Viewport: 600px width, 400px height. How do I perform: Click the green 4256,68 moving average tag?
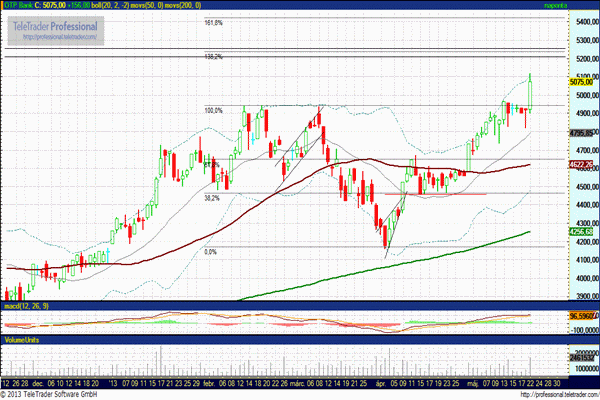(x=581, y=232)
